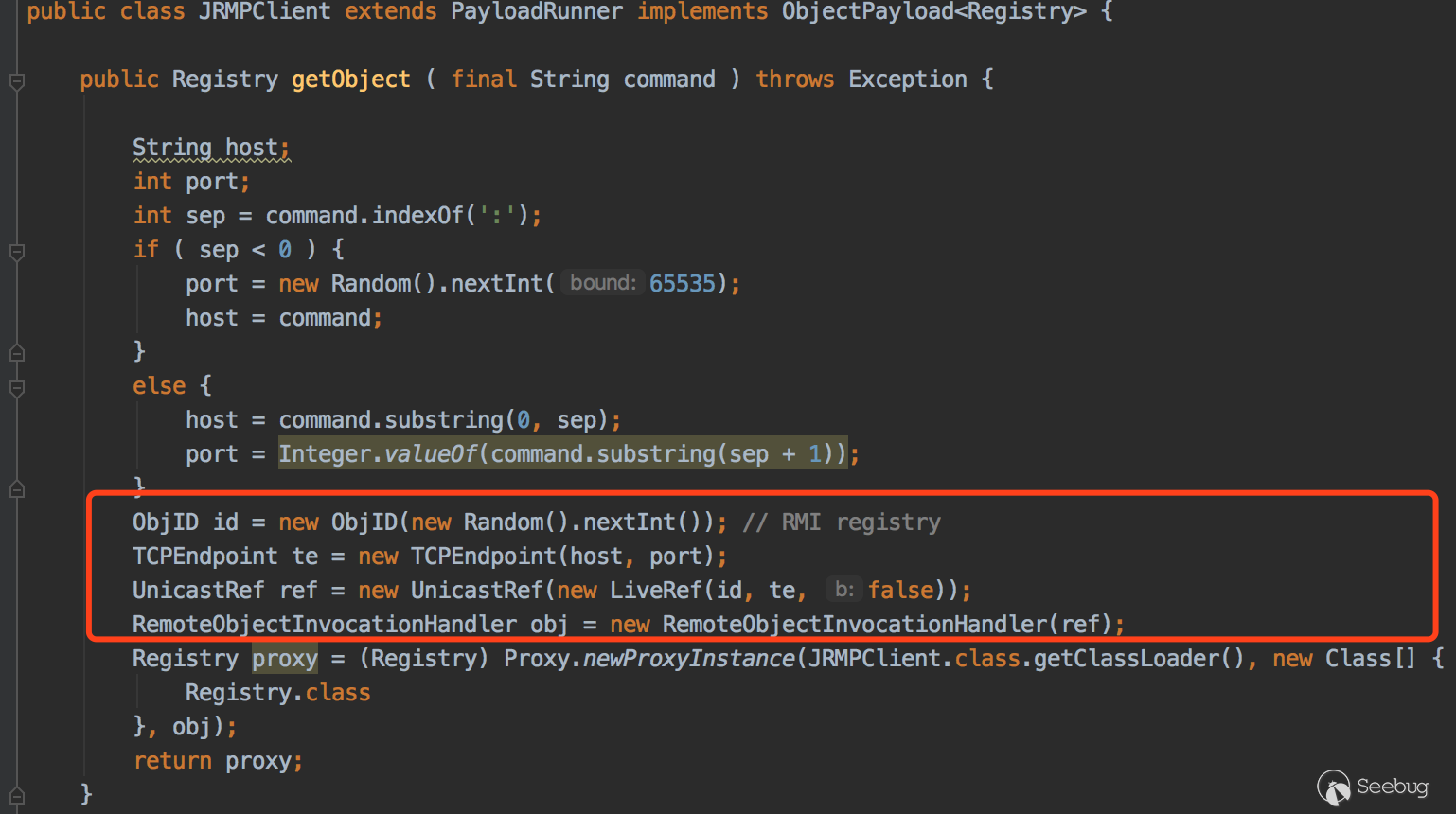Click the 'new Class[]' array expression
1456x814 pixels.
(1344, 659)
